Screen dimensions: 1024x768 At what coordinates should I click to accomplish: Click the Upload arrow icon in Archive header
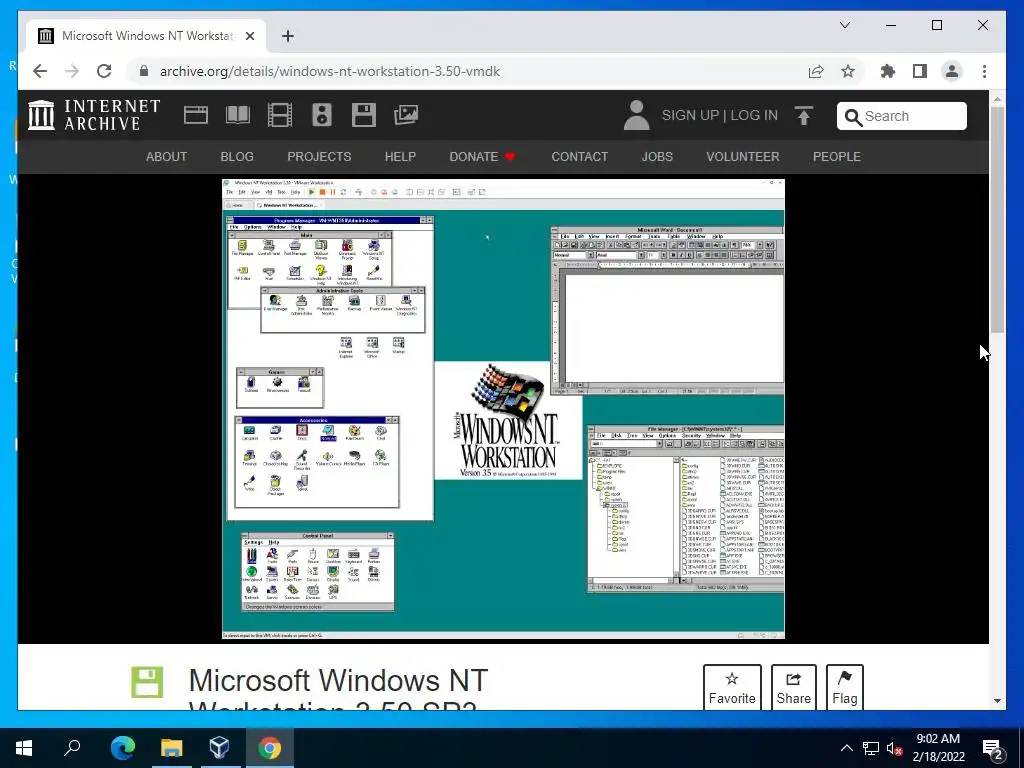804,116
